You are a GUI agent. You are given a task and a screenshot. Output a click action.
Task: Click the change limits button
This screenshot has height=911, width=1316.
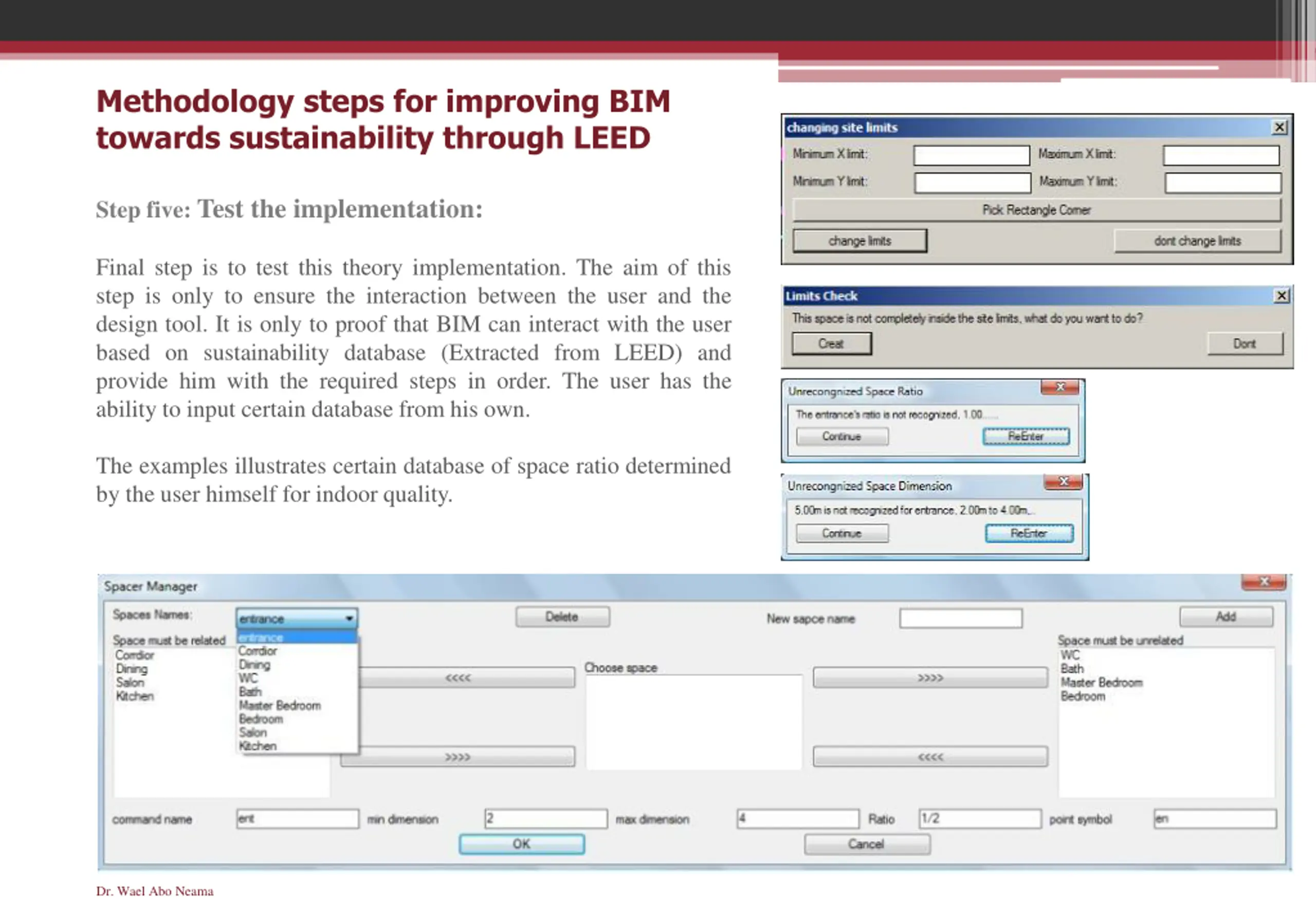(x=860, y=241)
